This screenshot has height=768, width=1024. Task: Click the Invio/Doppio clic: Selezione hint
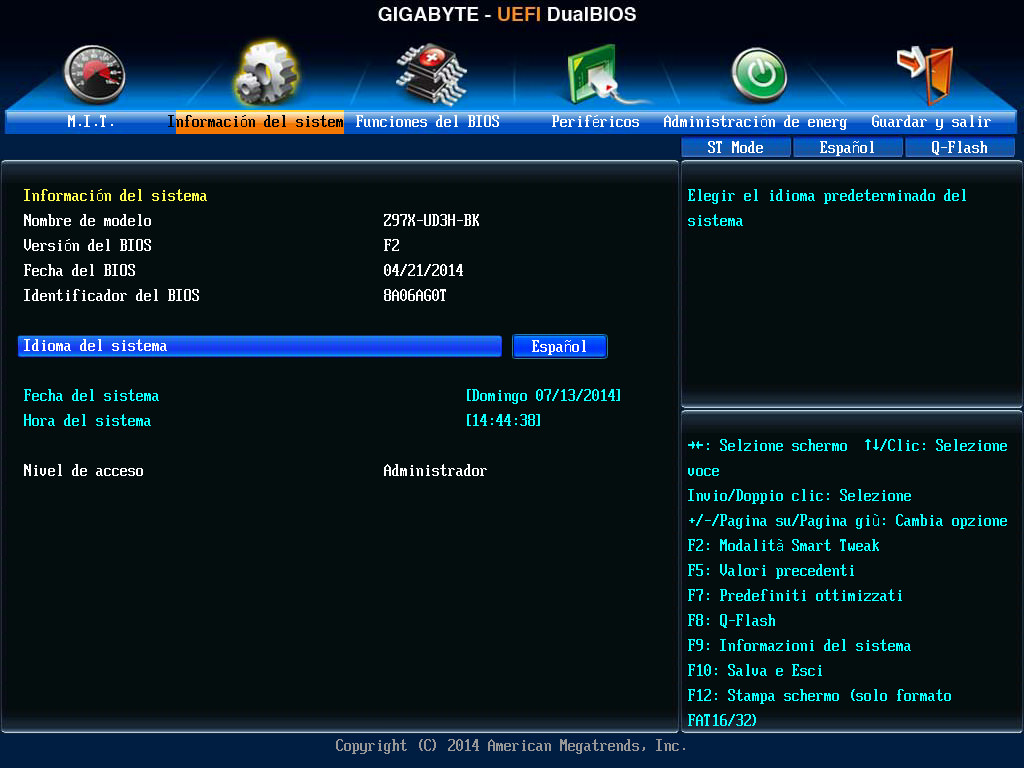[799, 496]
